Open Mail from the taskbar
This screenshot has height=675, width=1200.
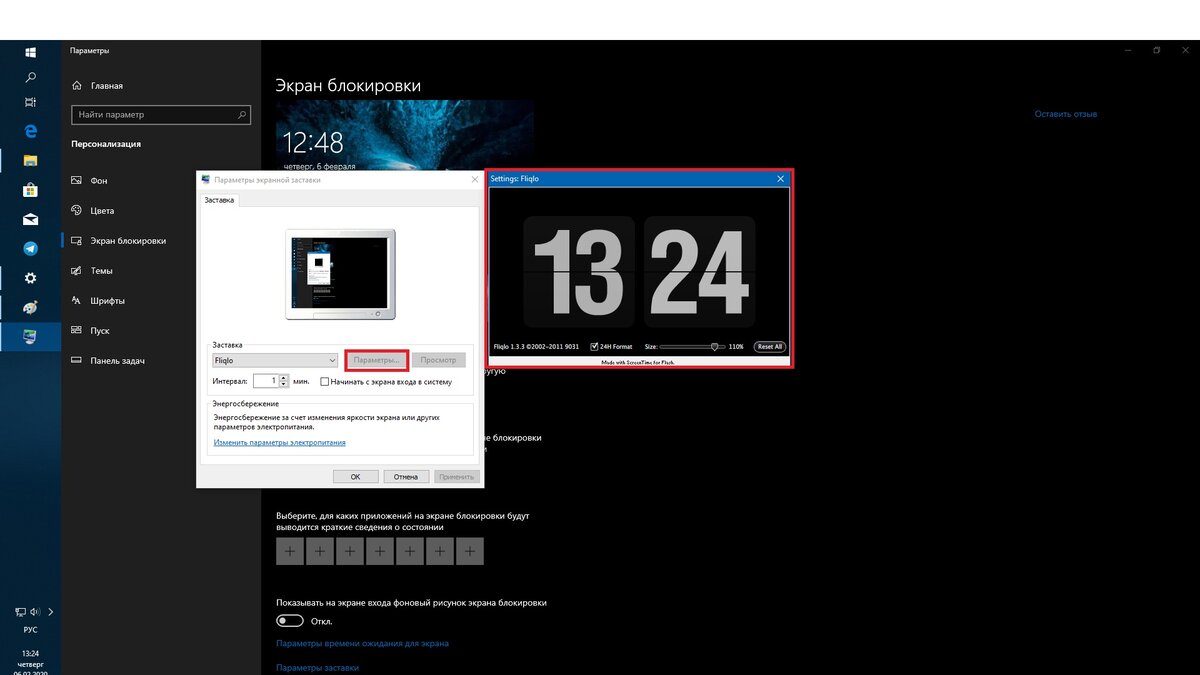click(x=30, y=219)
